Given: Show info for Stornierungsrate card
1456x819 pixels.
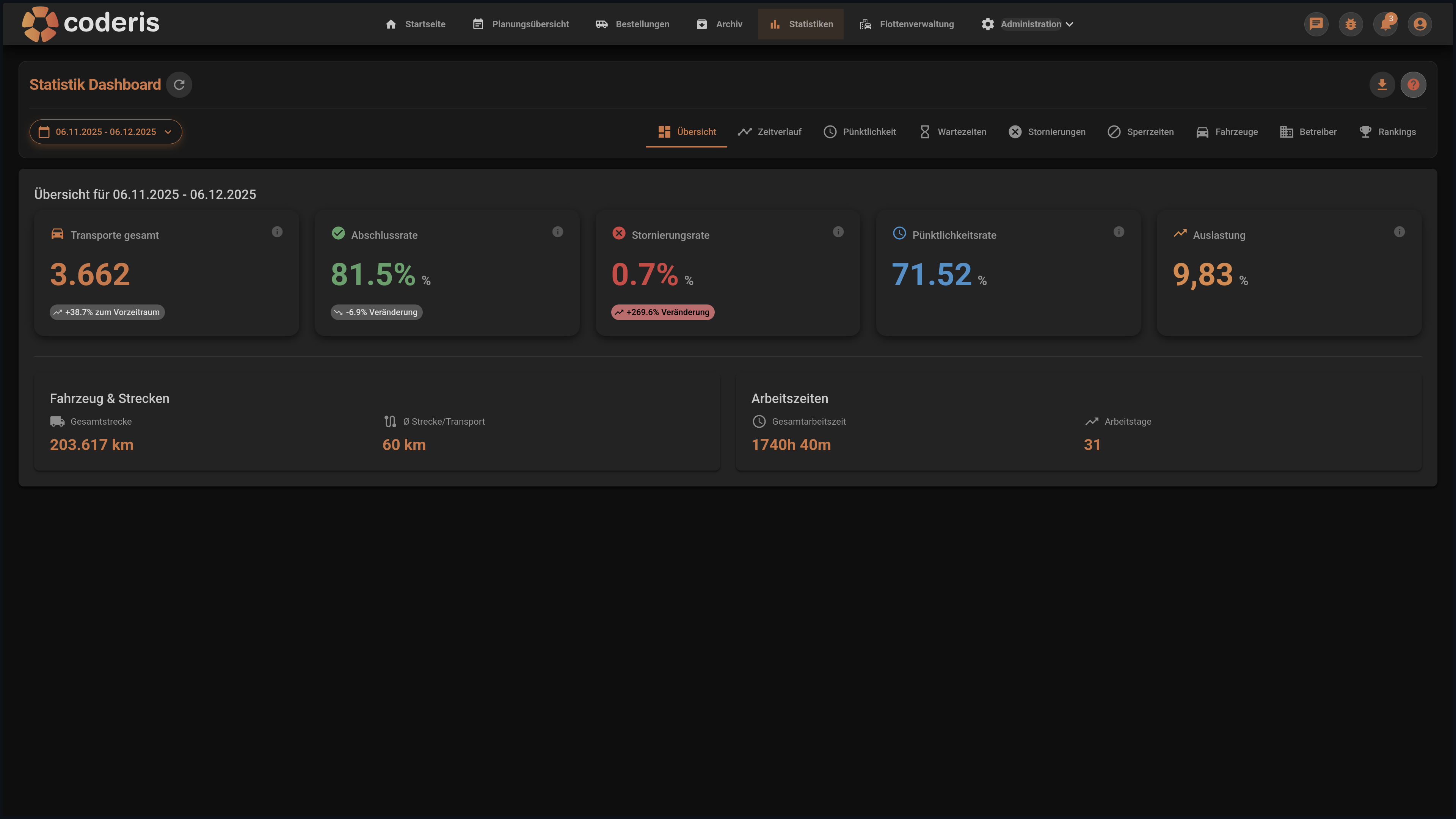Looking at the screenshot, I should pos(838,232).
